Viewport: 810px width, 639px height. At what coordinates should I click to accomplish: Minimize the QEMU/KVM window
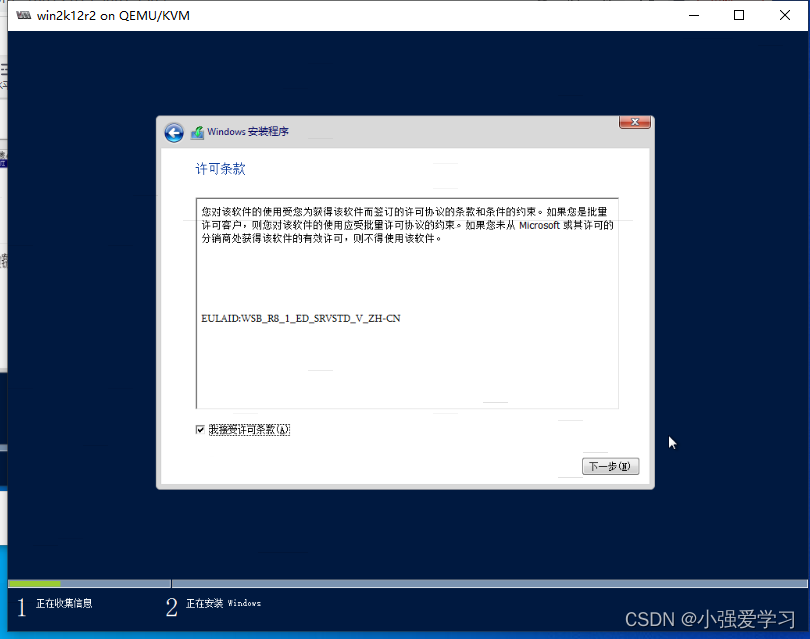[692, 15]
